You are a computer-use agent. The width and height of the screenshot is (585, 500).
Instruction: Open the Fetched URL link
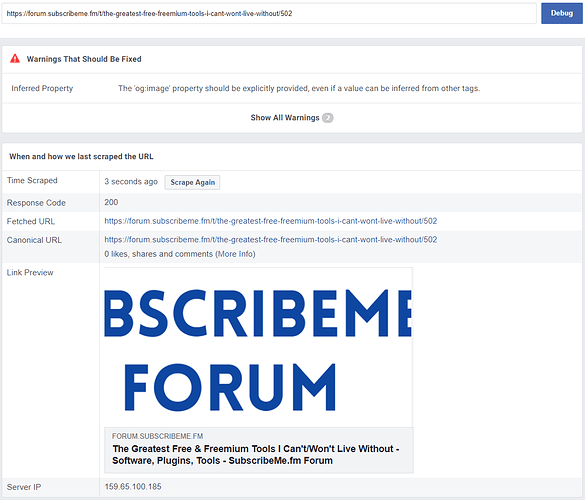[270, 221]
